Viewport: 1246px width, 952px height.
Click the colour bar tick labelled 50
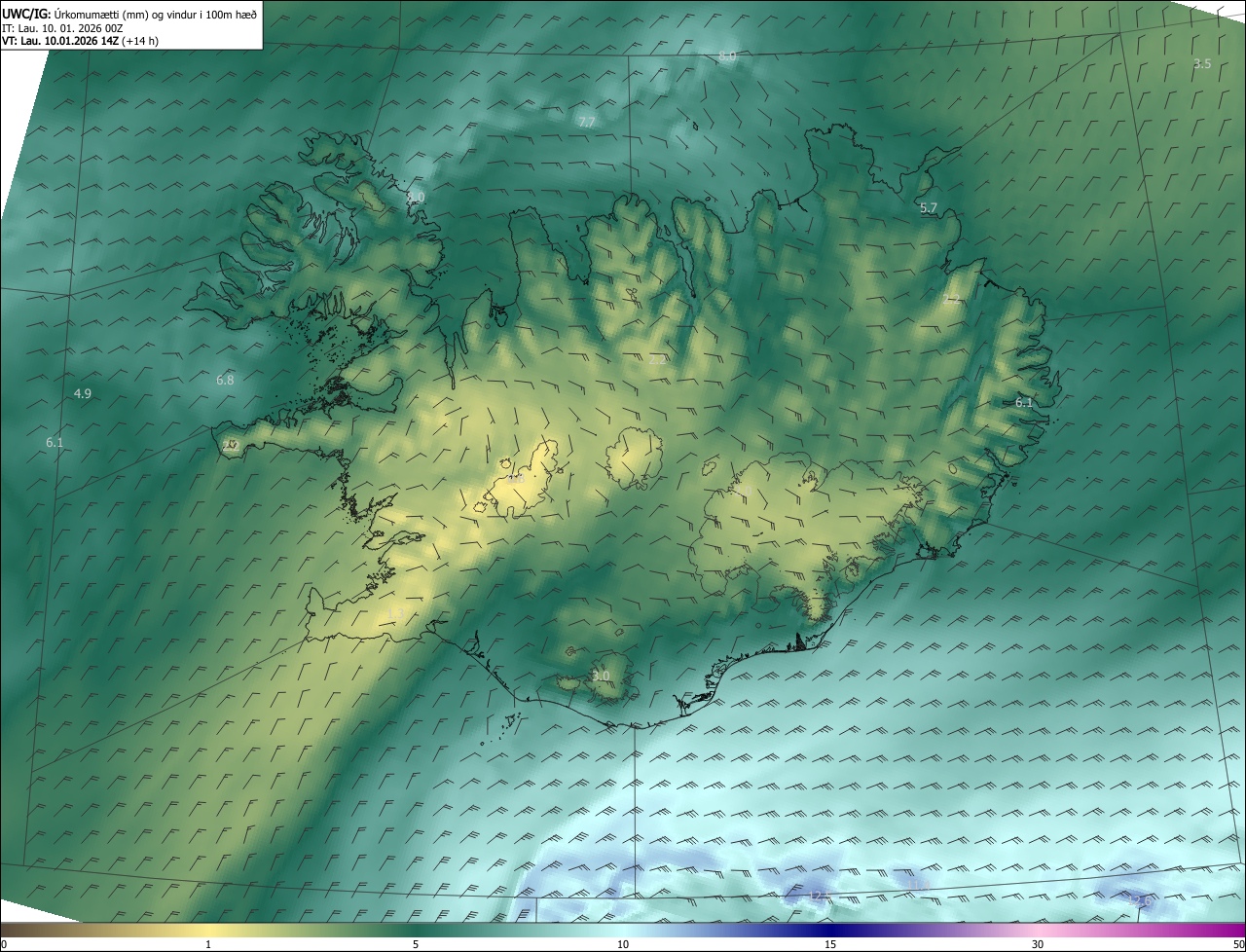click(1238, 944)
